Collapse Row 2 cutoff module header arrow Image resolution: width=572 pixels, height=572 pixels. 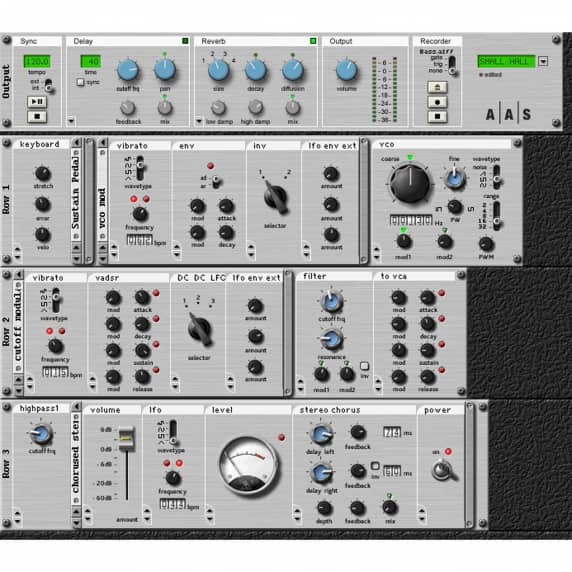pyautogui.click(x=19, y=274)
